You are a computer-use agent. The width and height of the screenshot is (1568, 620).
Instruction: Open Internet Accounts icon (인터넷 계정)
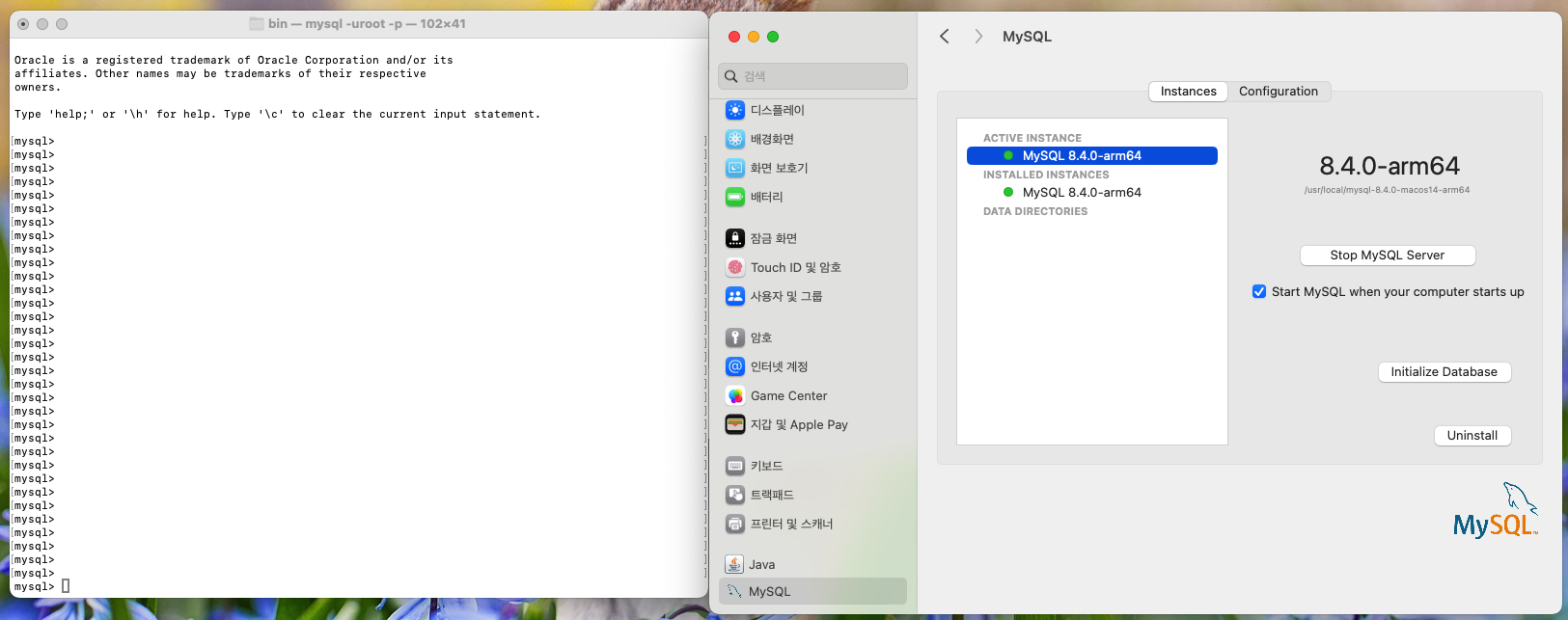735,366
